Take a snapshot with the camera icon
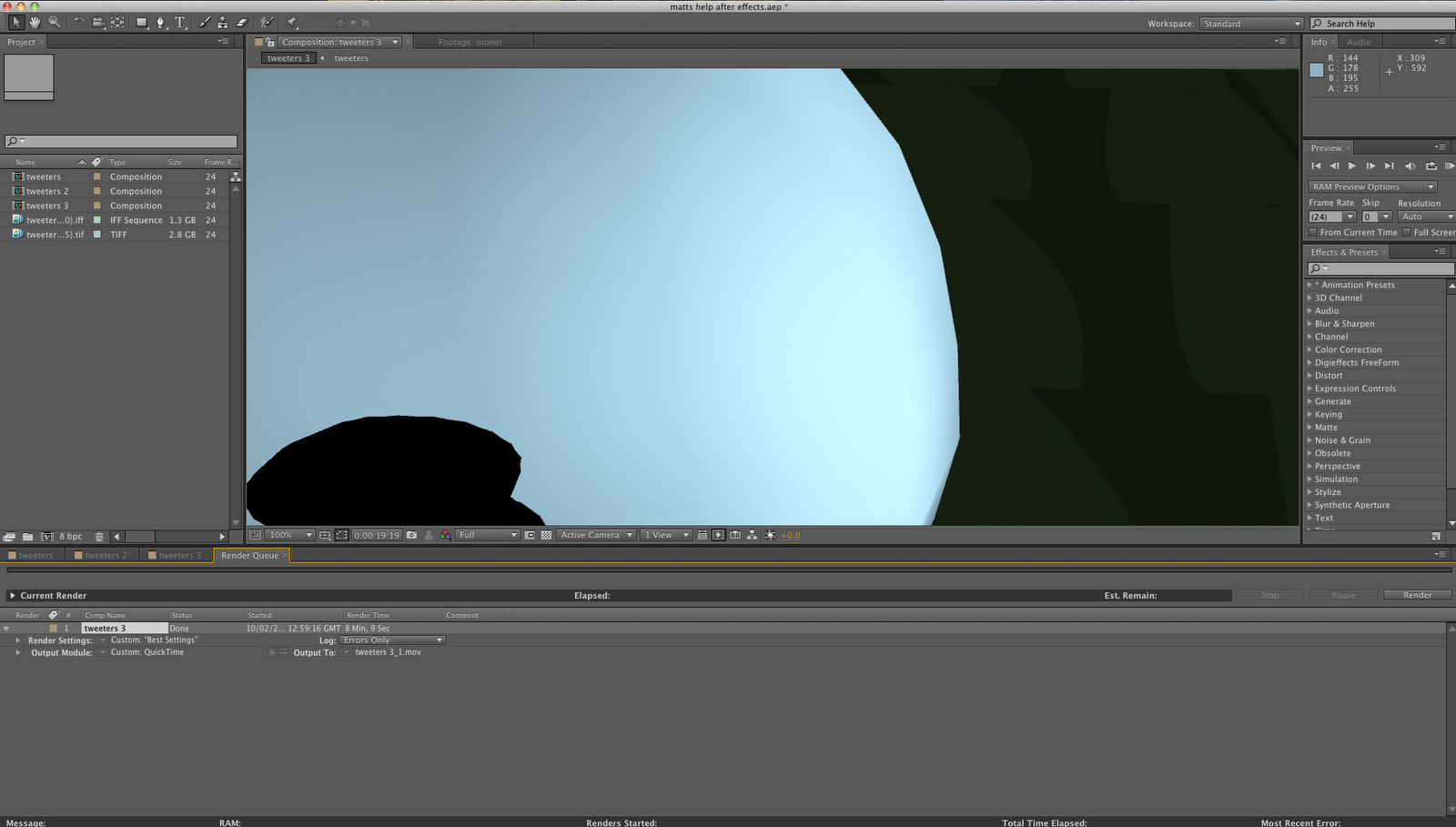The width and height of the screenshot is (1456, 827). coord(411,535)
